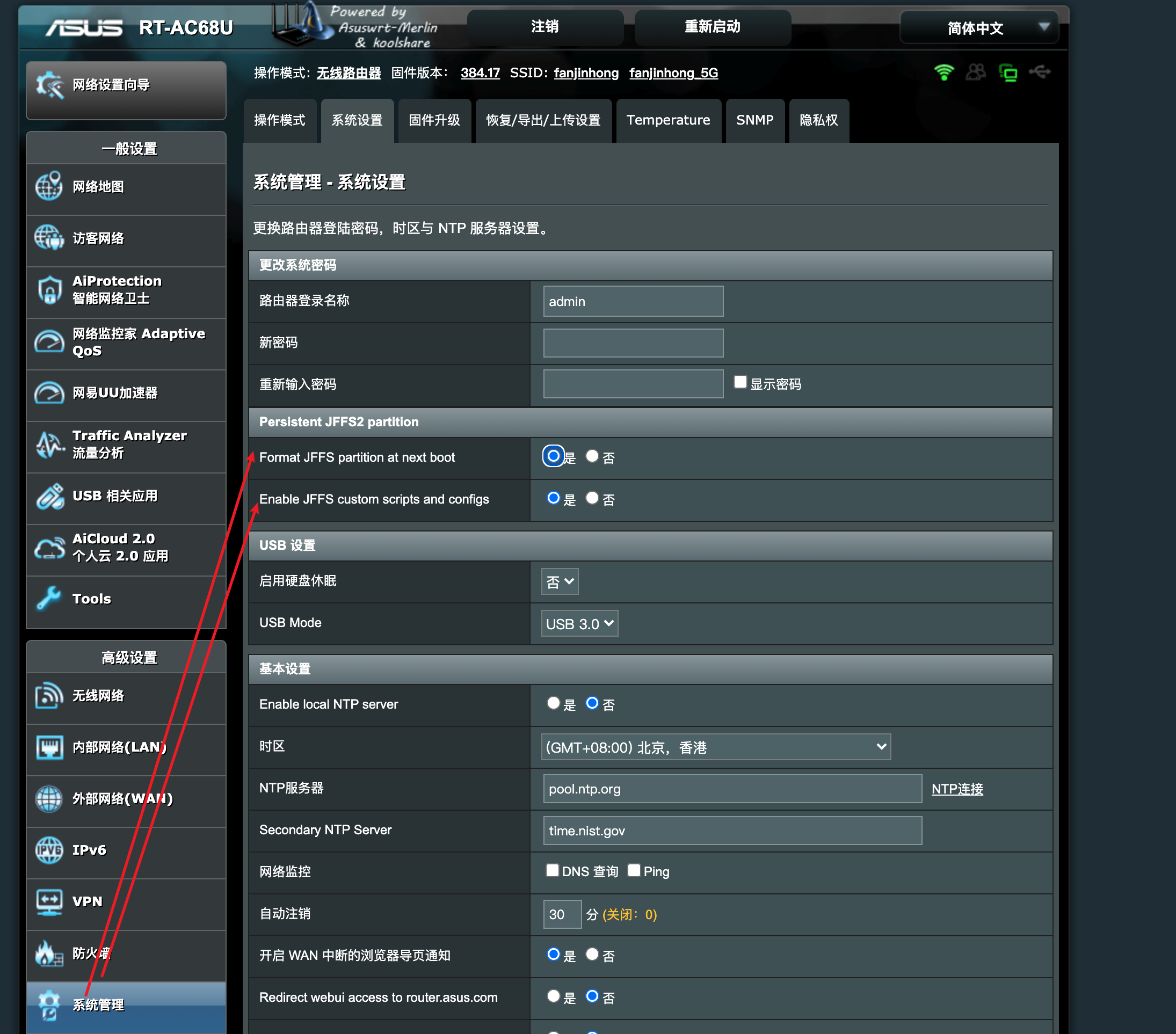Click the 注销 logout button
Screen dimensions: 1176x1034
click(545, 26)
